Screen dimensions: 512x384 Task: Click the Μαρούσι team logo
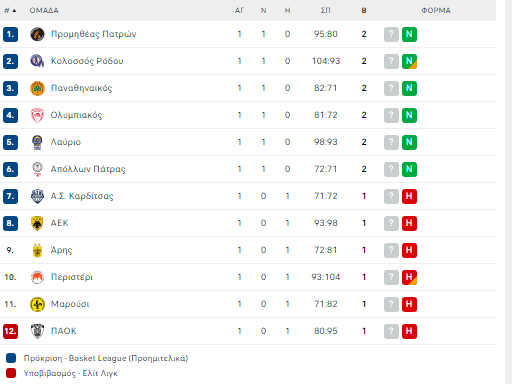tap(37, 304)
